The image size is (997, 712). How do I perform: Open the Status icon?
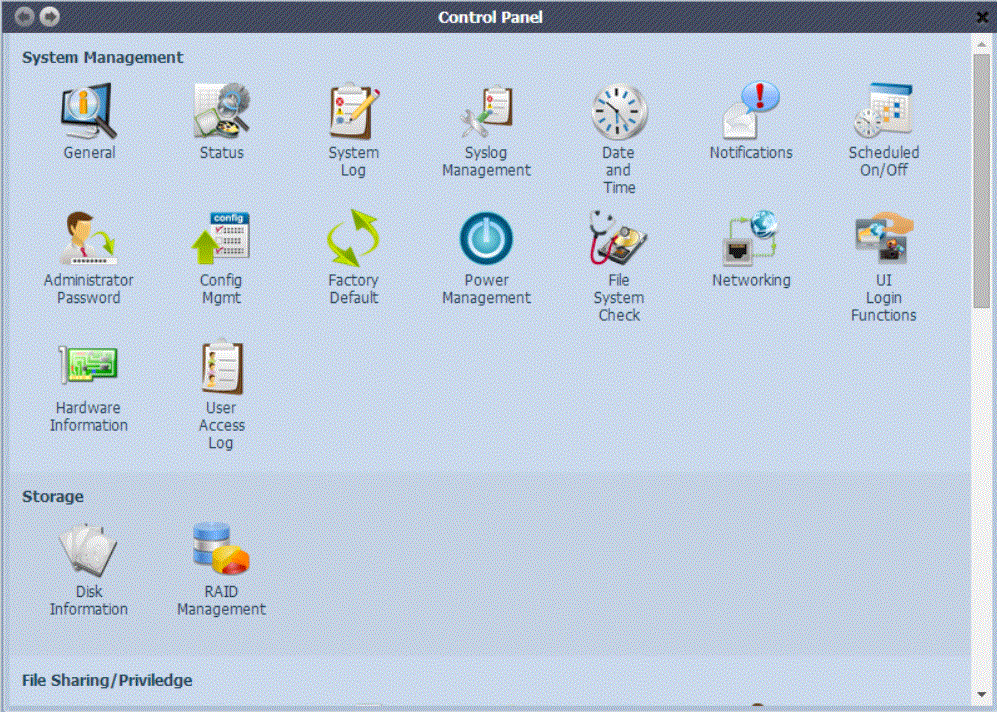(221, 111)
